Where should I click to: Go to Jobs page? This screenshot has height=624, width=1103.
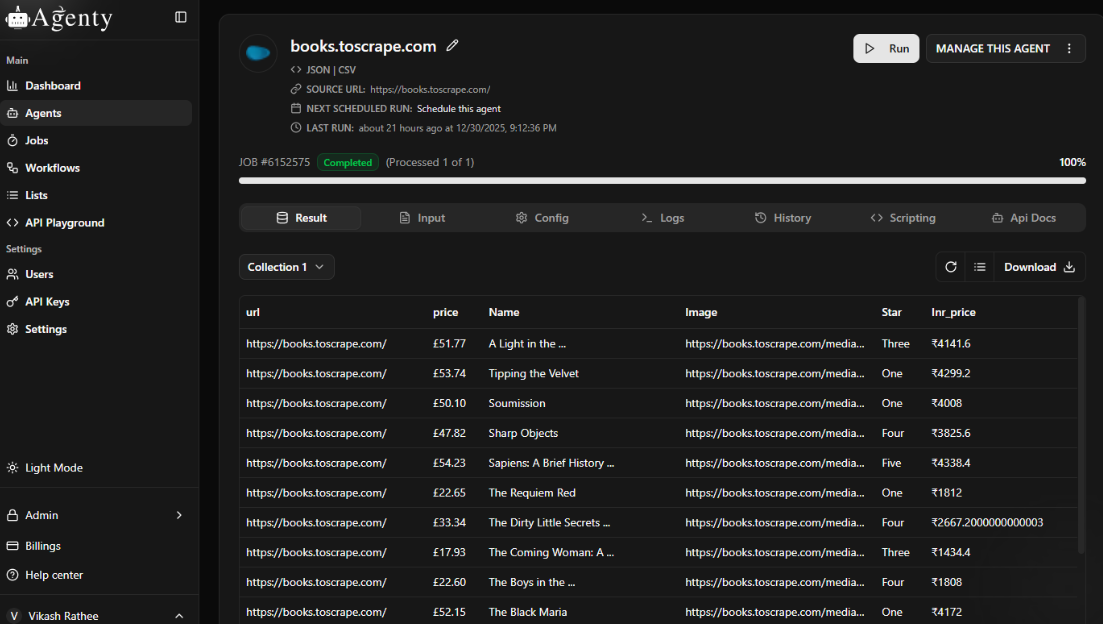37,141
